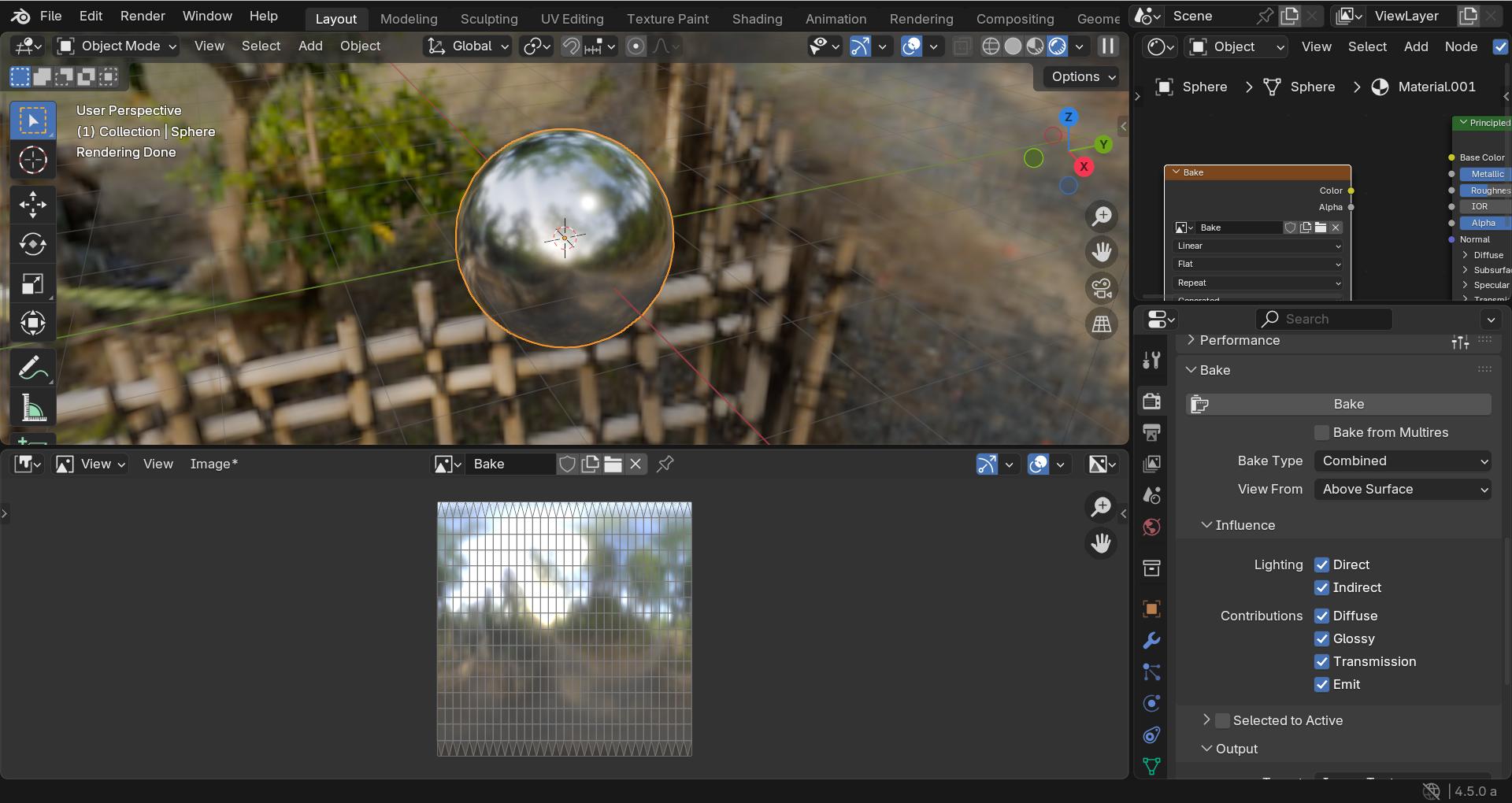Open the Object Mode dropdown
Viewport: 1512px width, 803px height.
click(117, 46)
